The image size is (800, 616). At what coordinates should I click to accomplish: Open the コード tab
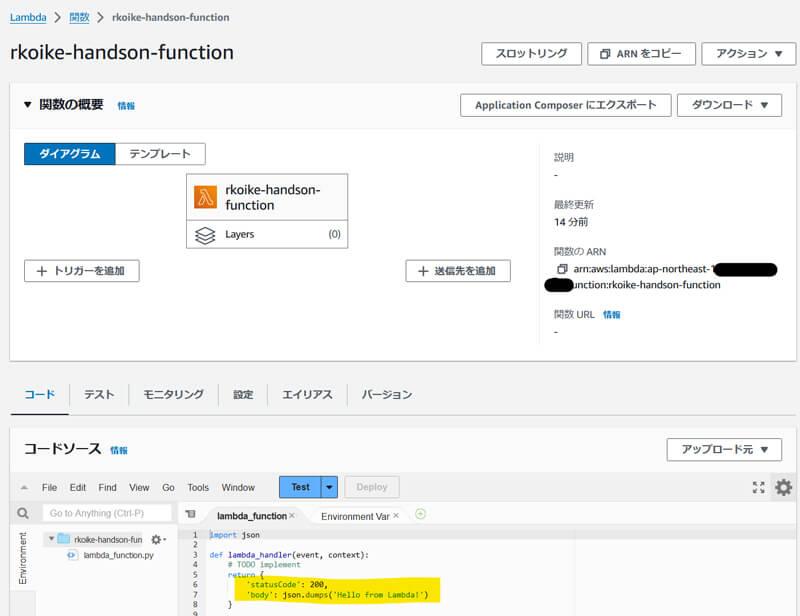tap(40, 395)
